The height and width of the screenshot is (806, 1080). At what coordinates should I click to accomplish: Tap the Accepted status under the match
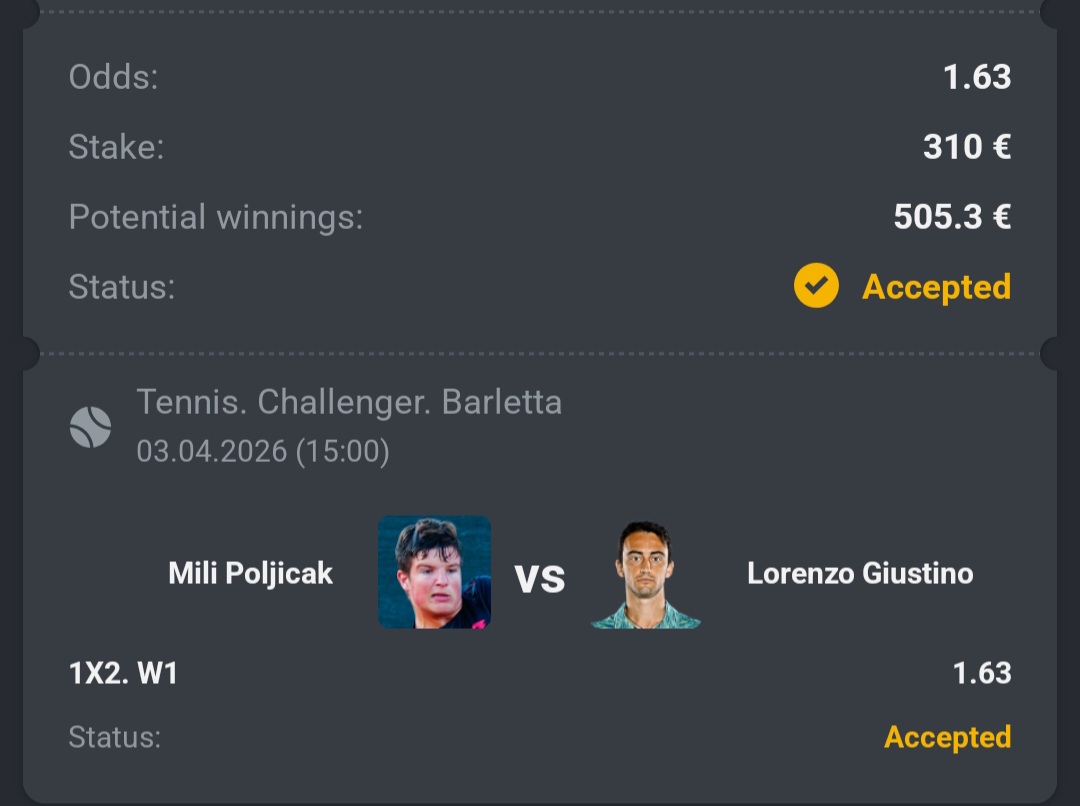pos(948,737)
